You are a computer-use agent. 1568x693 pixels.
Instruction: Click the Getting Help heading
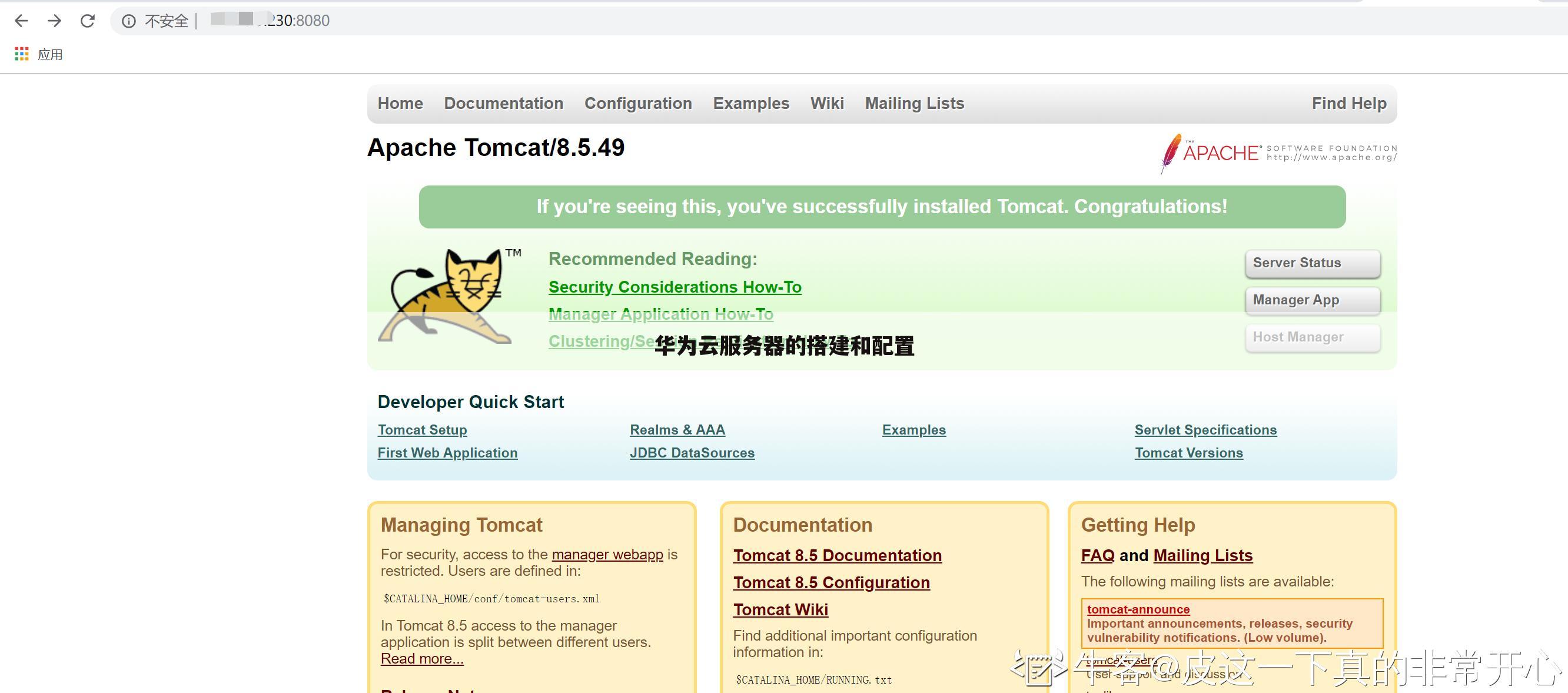coord(1138,525)
